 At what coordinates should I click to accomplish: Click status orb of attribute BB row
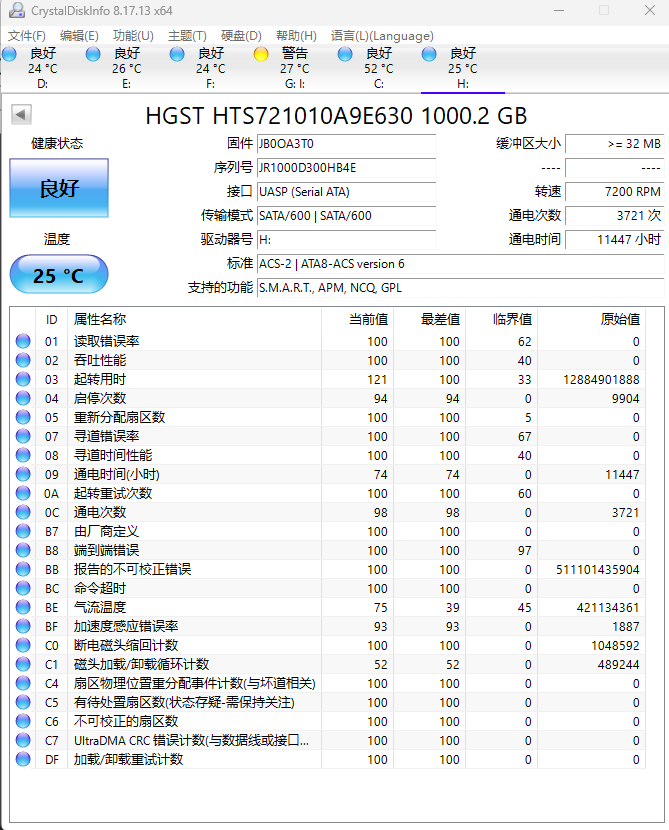[23, 569]
